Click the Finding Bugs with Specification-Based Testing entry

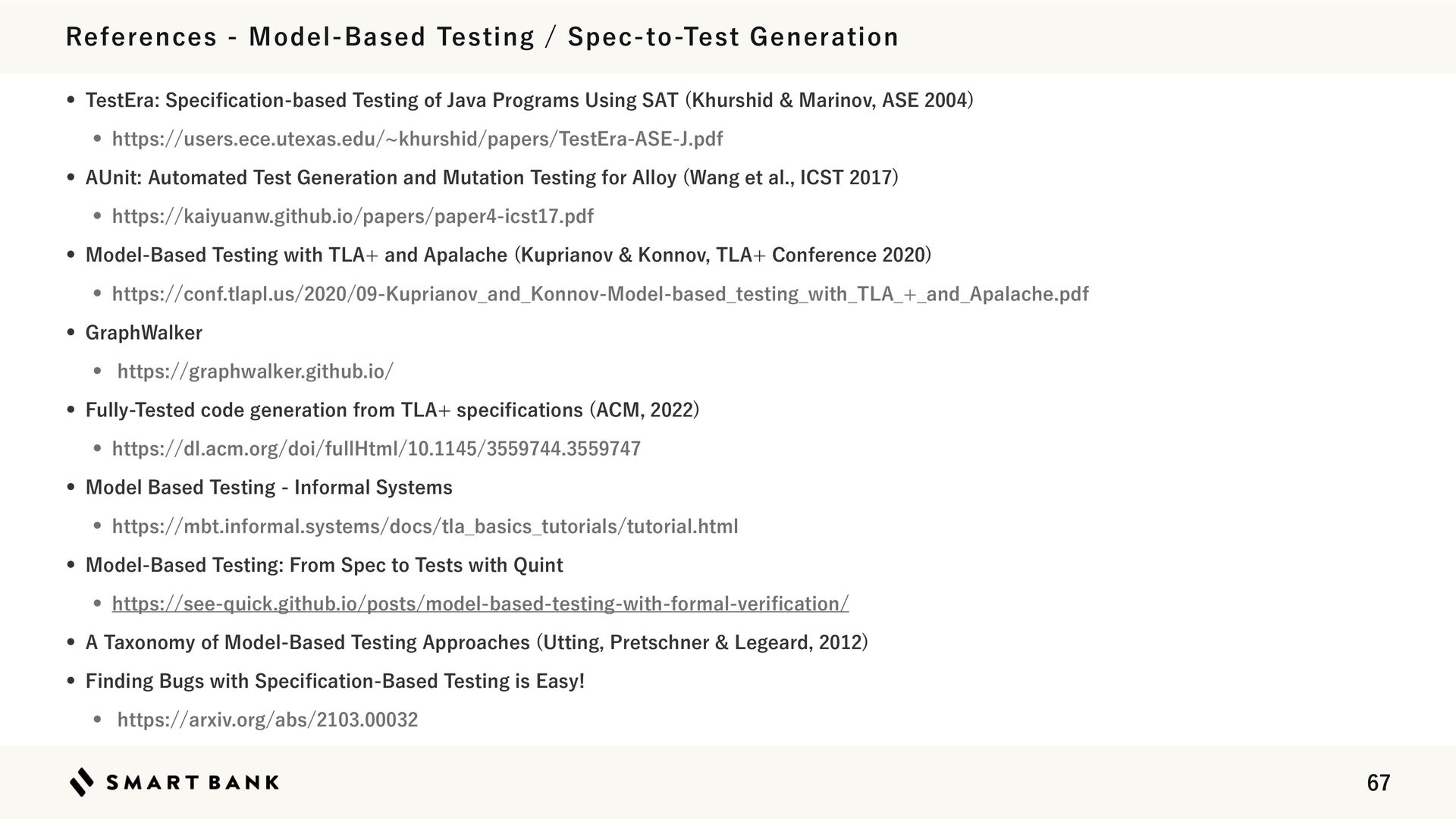(x=334, y=681)
